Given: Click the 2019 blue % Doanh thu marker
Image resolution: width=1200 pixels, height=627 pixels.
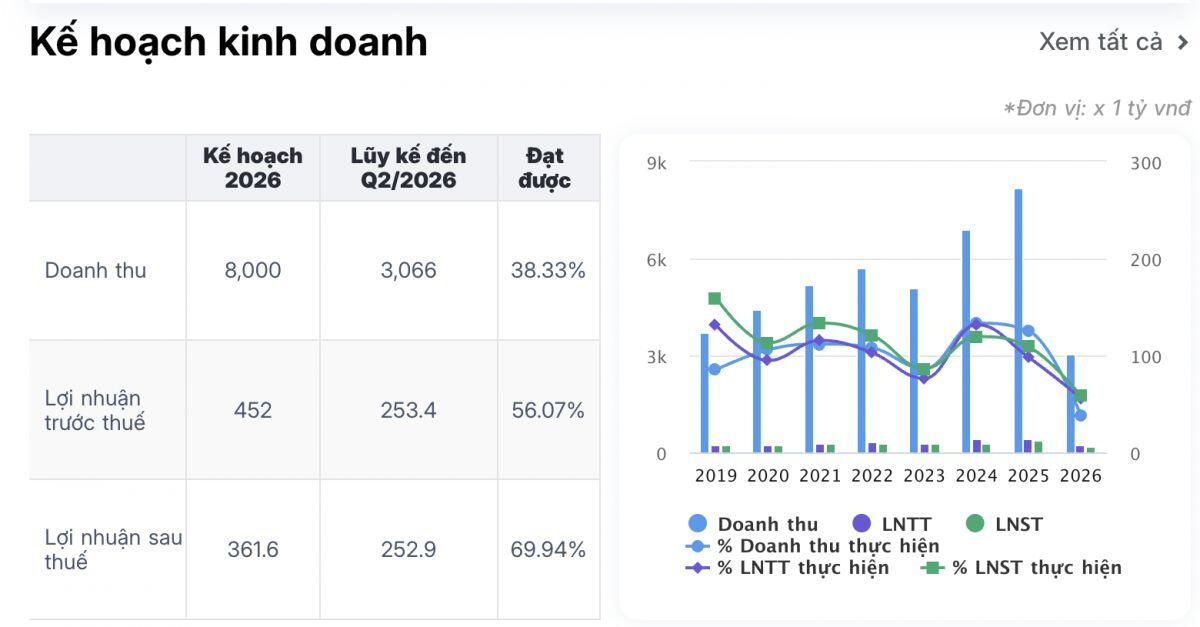Looking at the screenshot, I should pyautogui.click(x=715, y=369).
